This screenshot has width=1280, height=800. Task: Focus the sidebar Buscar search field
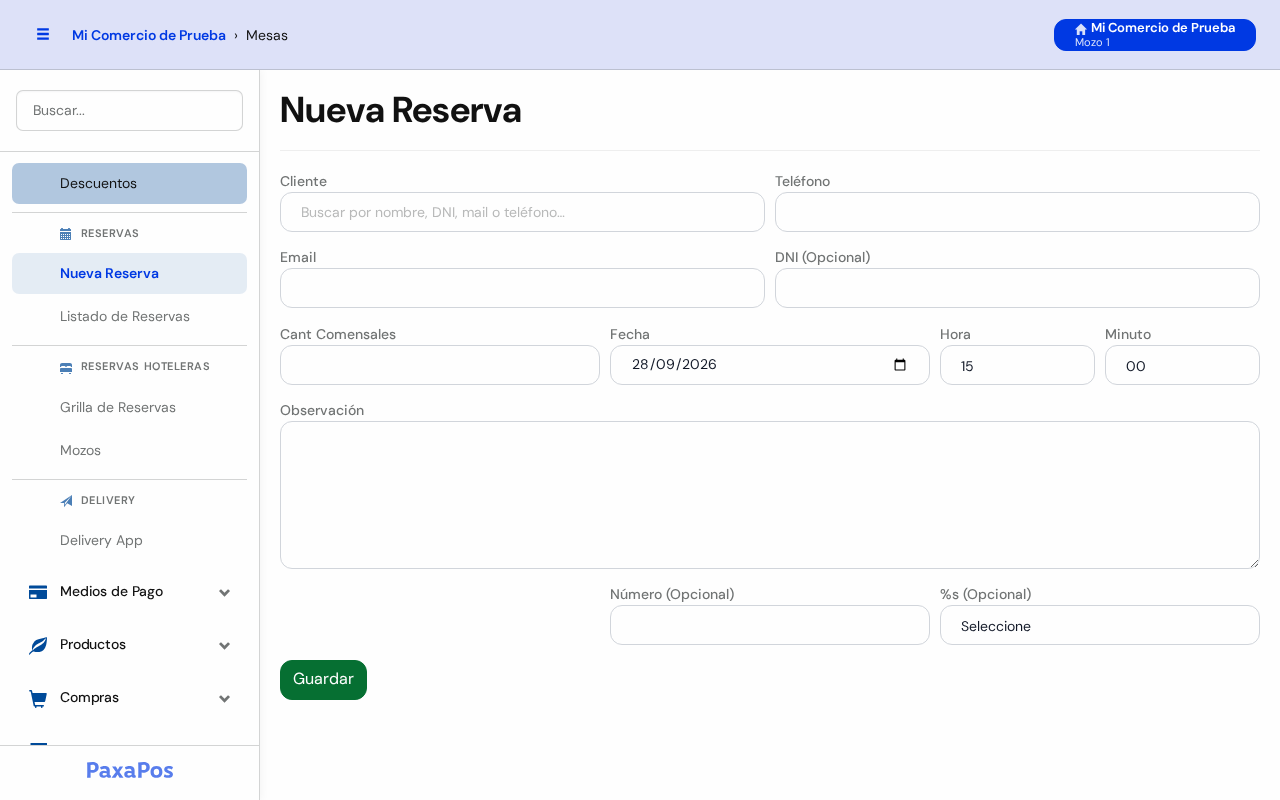129,110
